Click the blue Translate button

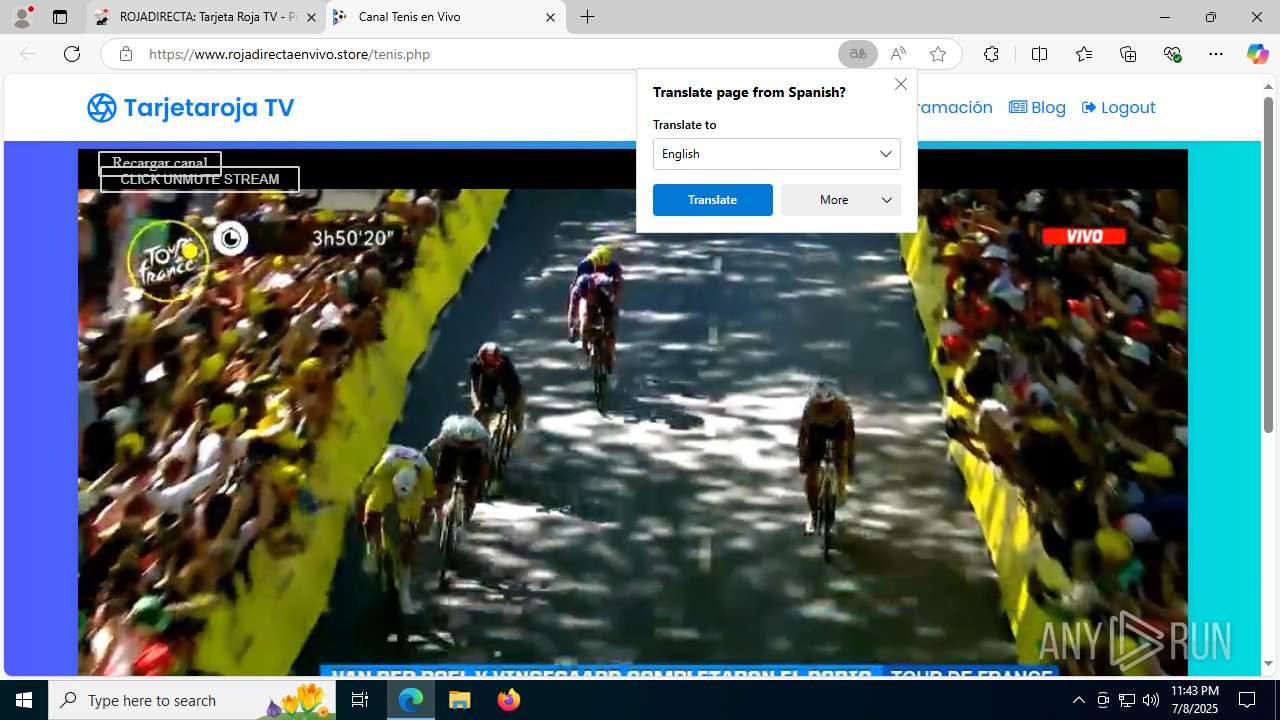pyautogui.click(x=713, y=200)
